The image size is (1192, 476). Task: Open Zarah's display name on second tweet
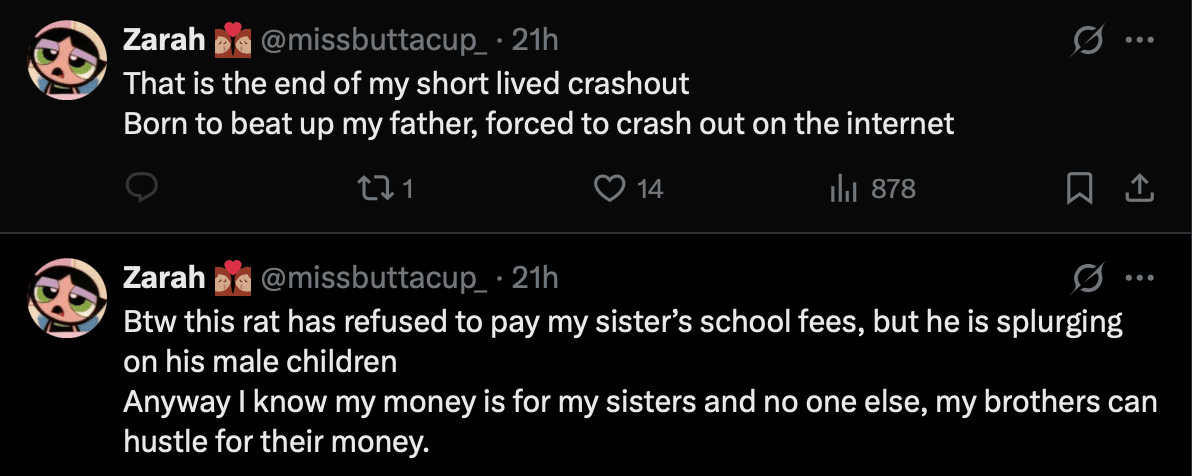coord(164,277)
